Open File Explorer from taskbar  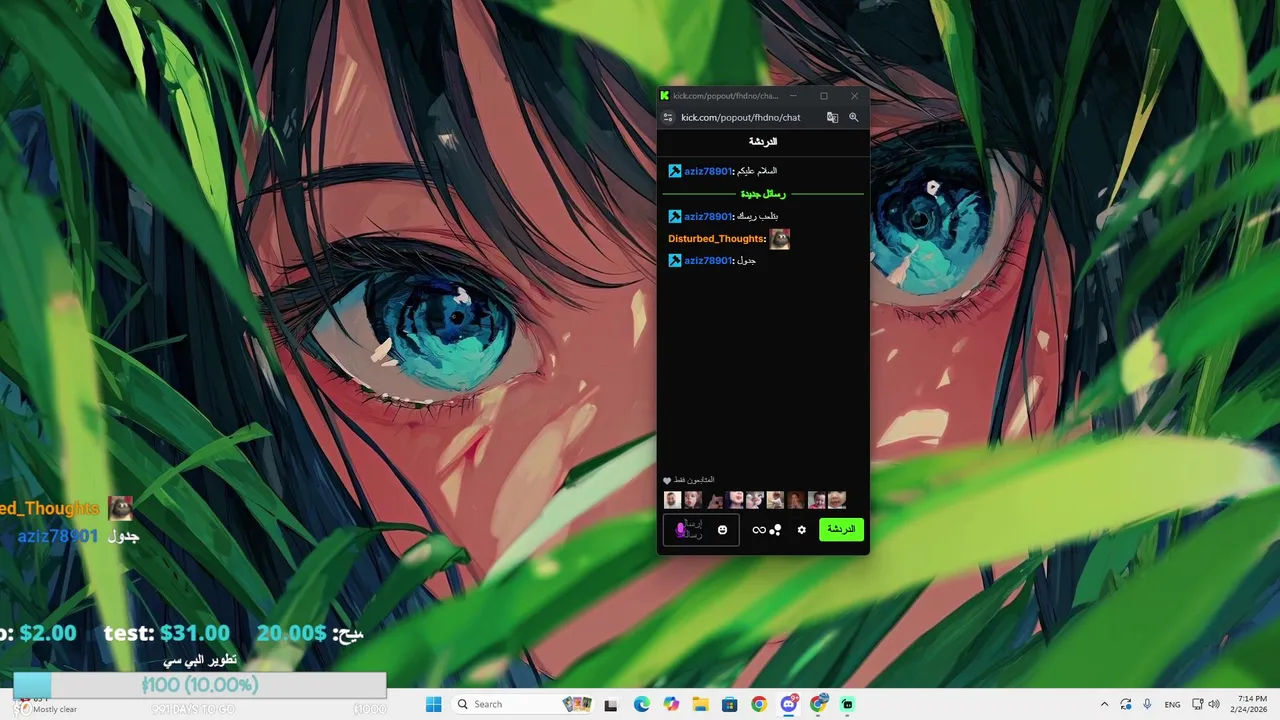point(700,705)
